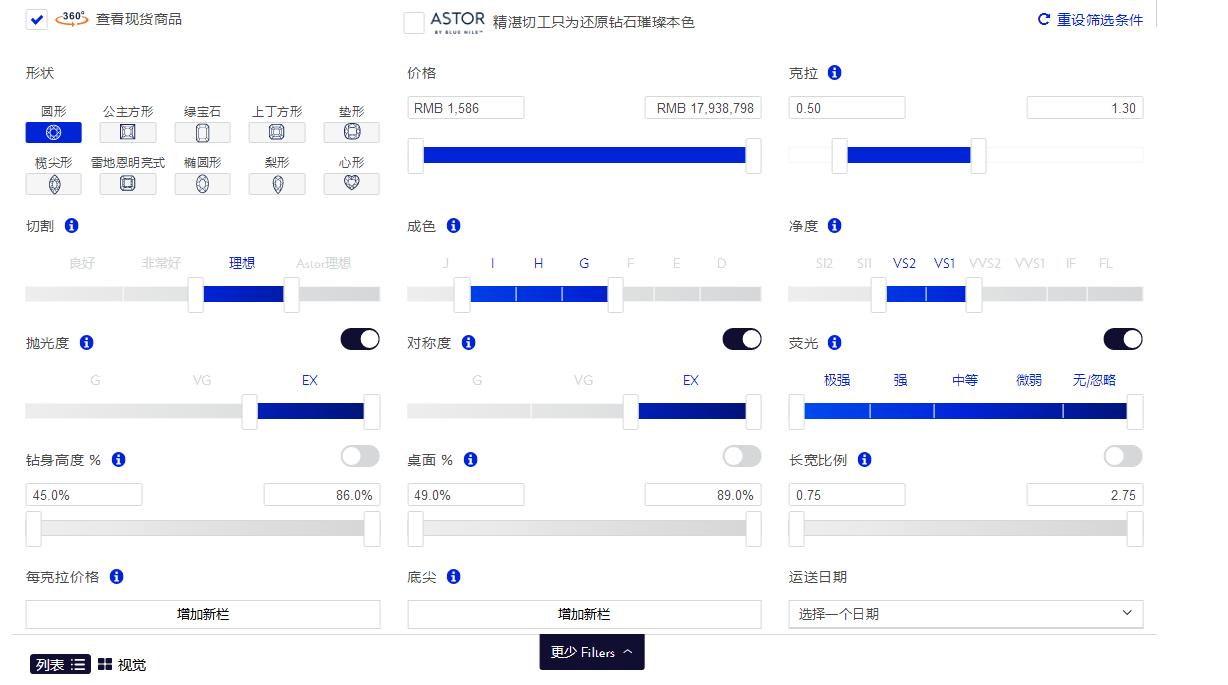Select the 公主方形 princess cut shape icon
1228x685 pixels.
(x=127, y=131)
